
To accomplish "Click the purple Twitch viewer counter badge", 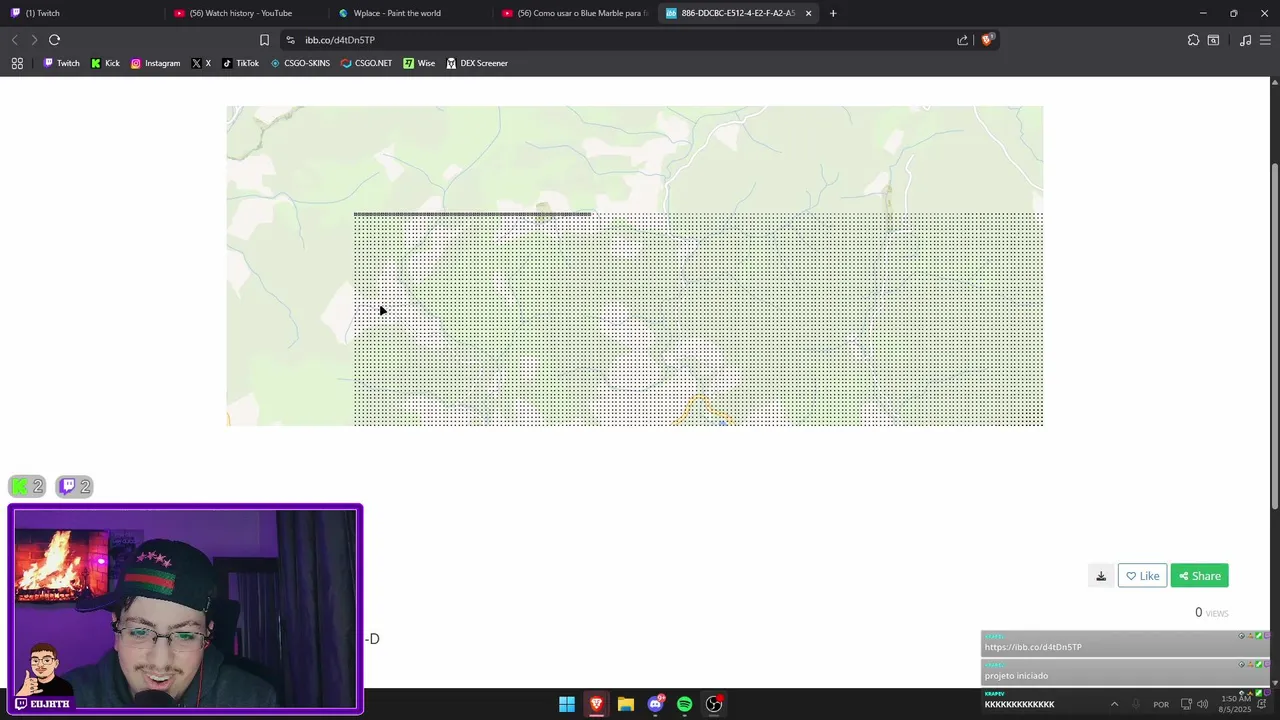I will pos(74,487).
